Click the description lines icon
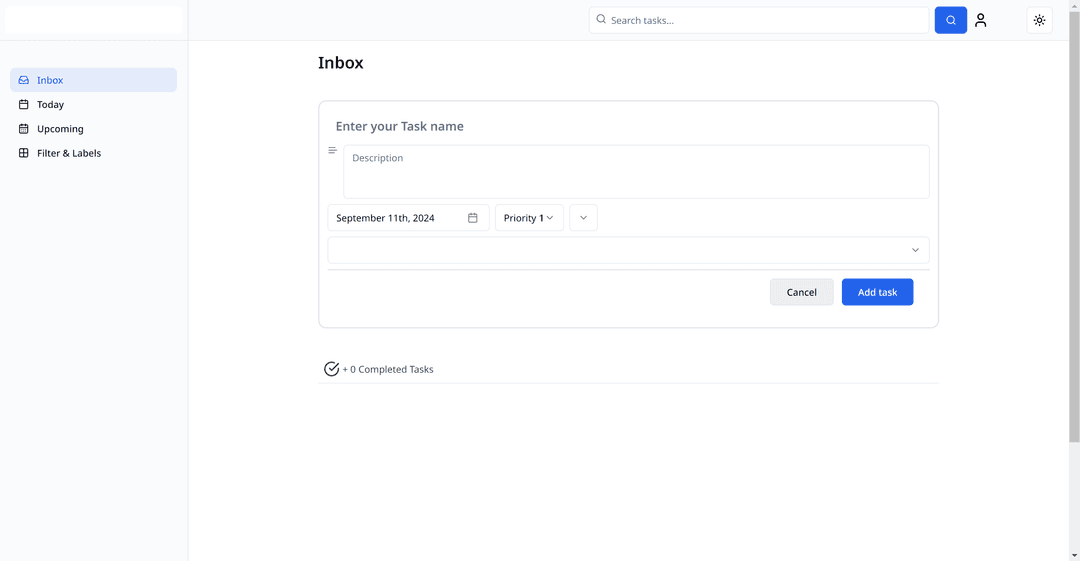1080x561 pixels. [x=333, y=151]
